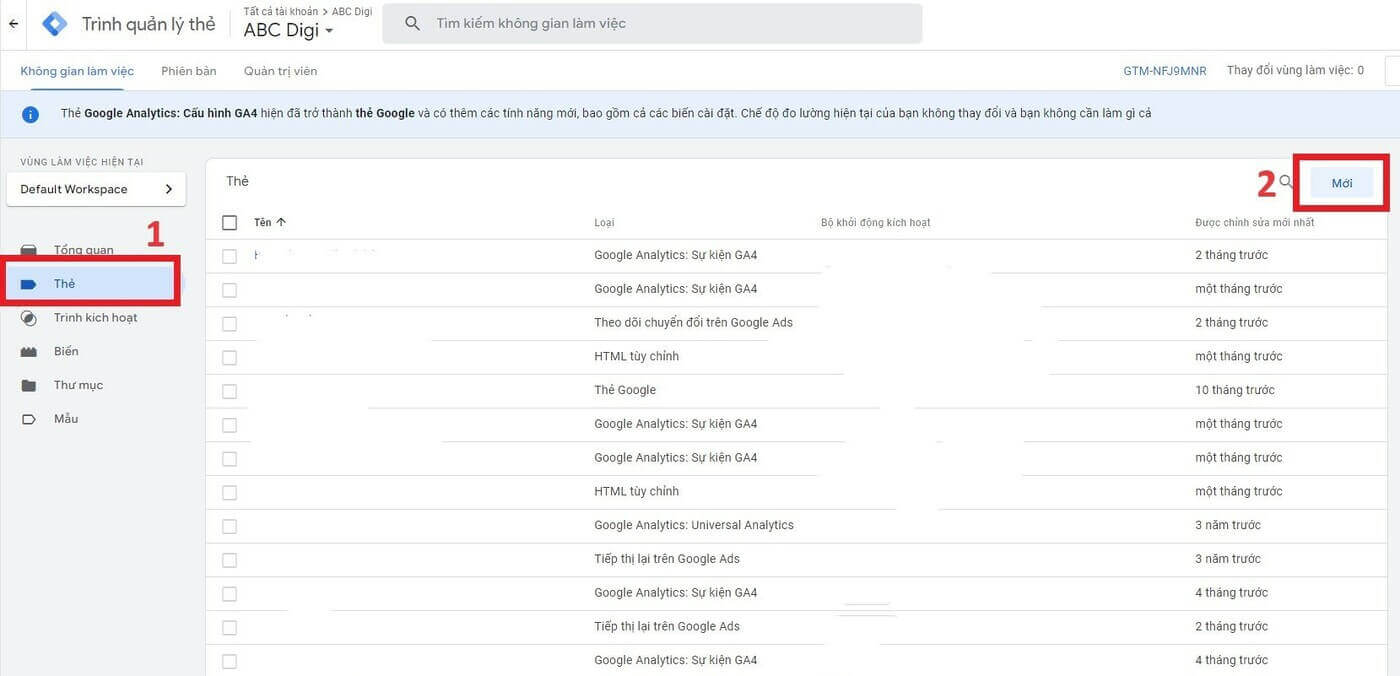This screenshot has height=676, width=1400.
Task: Switch to Phiên bản tab
Action: coord(189,71)
